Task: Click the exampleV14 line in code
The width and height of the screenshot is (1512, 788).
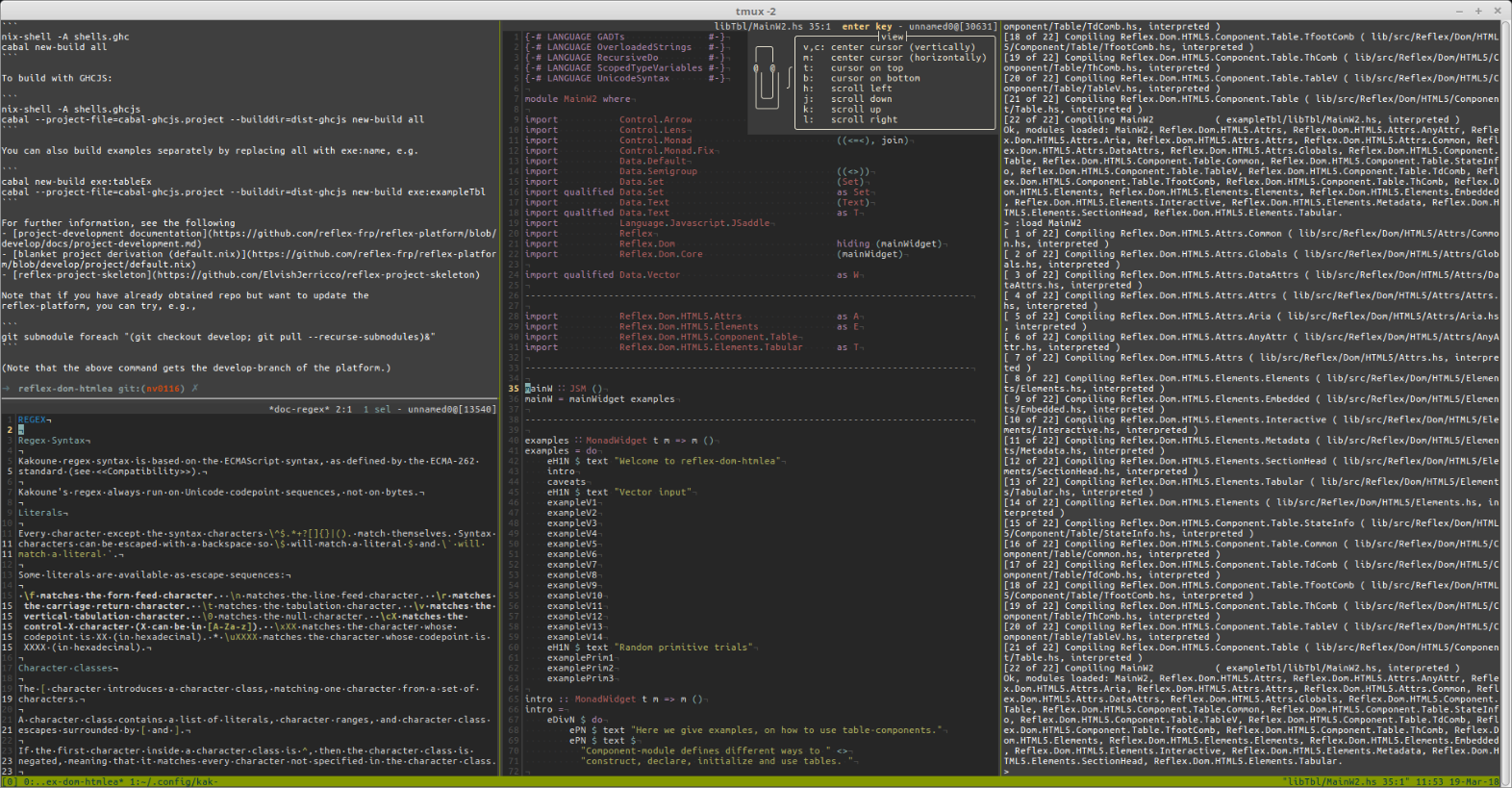Action: pos(575,637)
